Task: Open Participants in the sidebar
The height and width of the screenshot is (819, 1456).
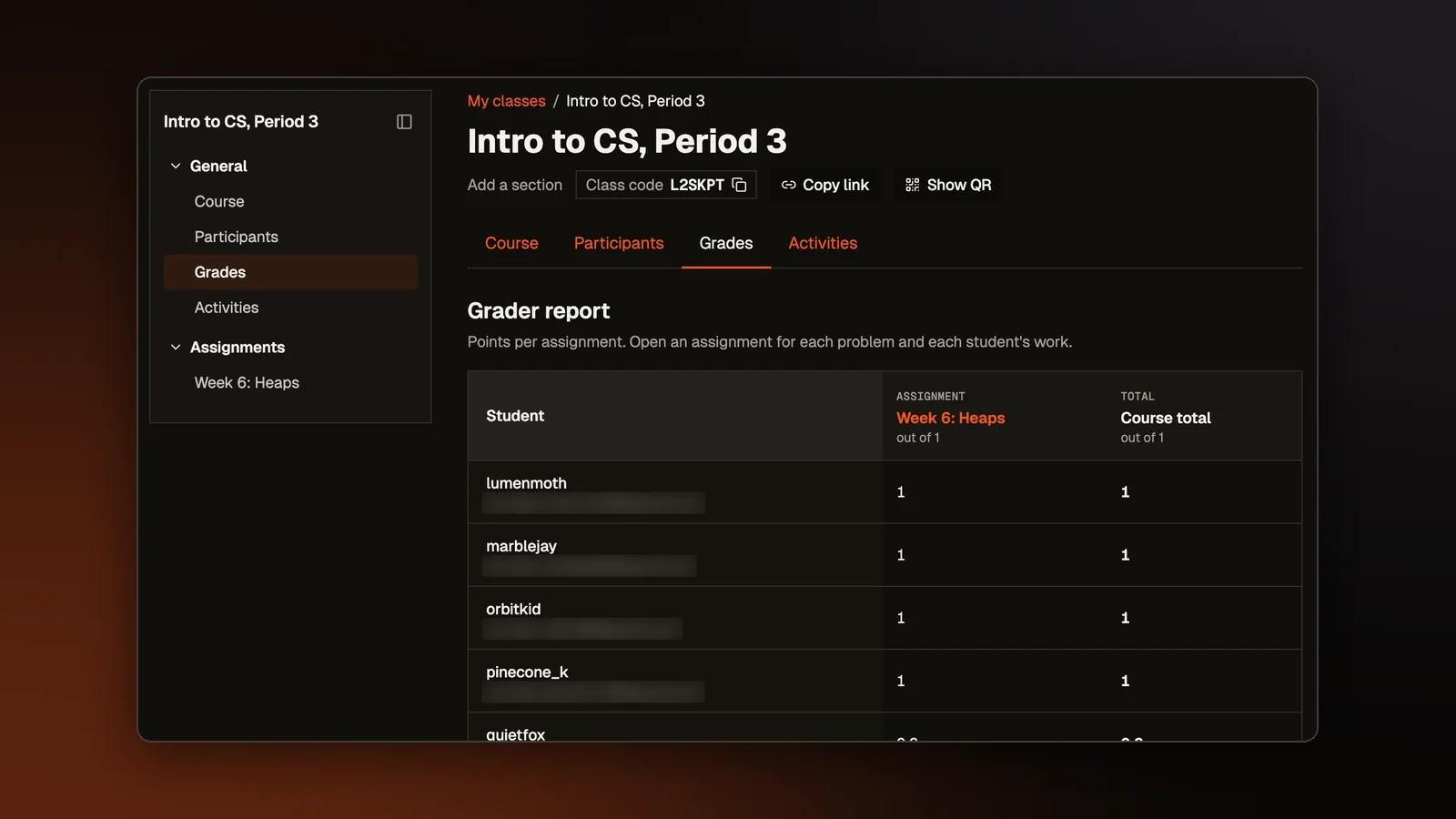Action: click(237, 237)
